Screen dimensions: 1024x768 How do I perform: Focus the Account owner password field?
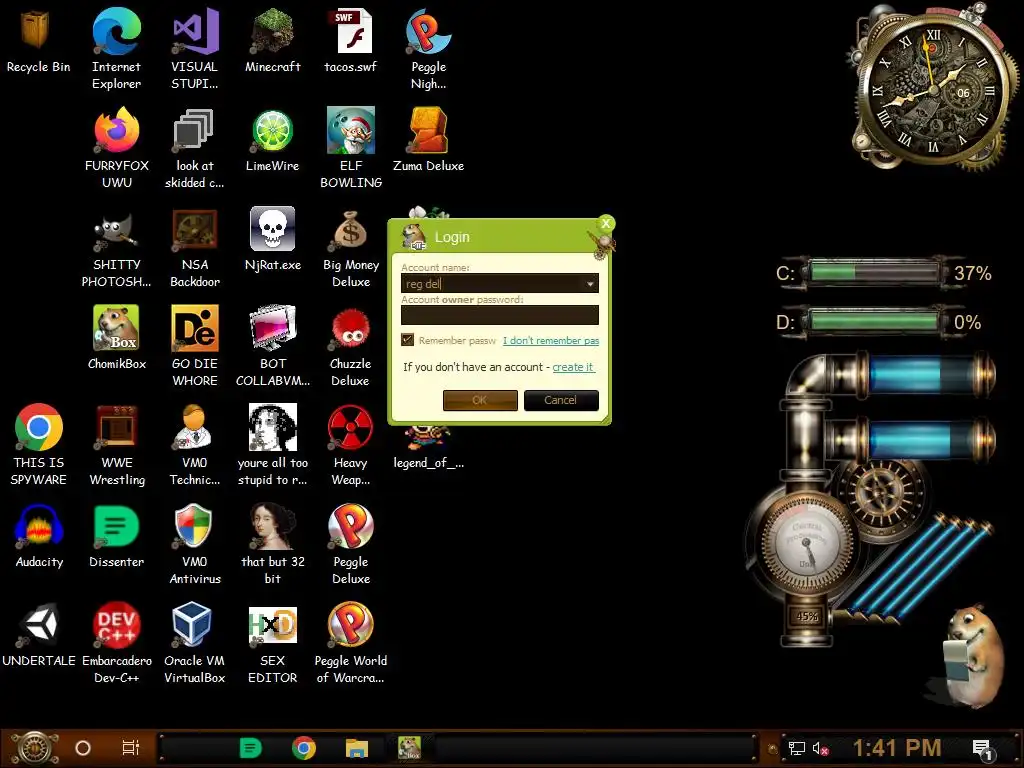(x=500, y=315)
